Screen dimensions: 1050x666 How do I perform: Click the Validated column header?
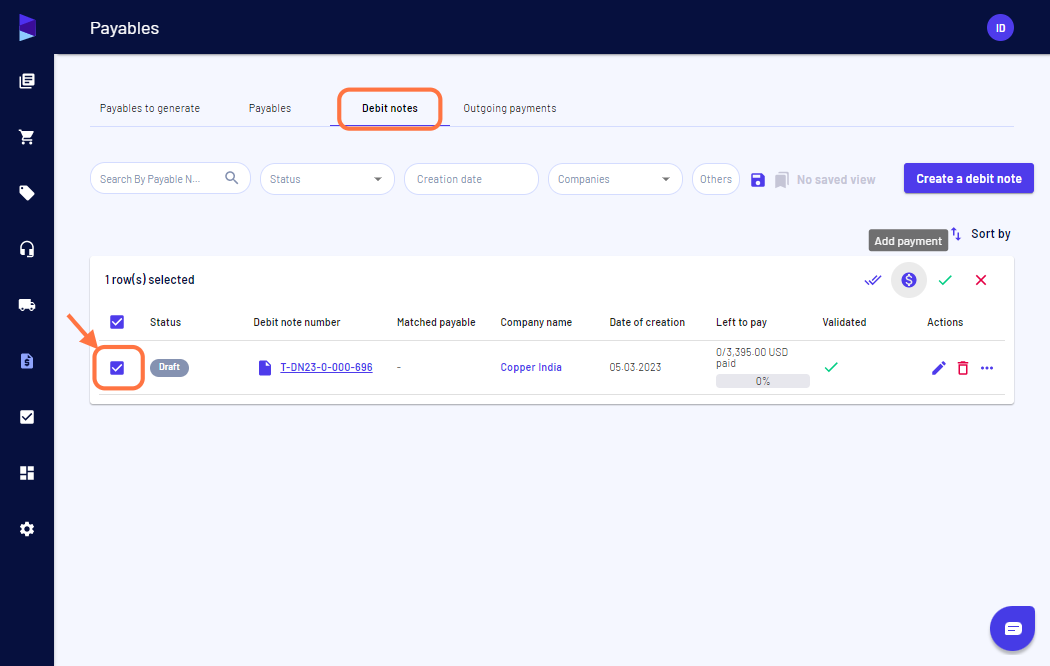tap(844, 322)
